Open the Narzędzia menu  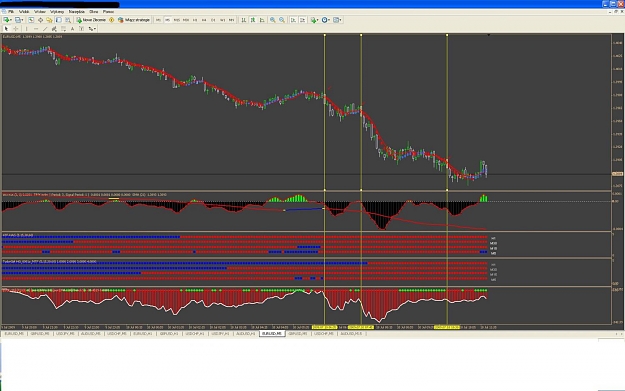(77, 12)
